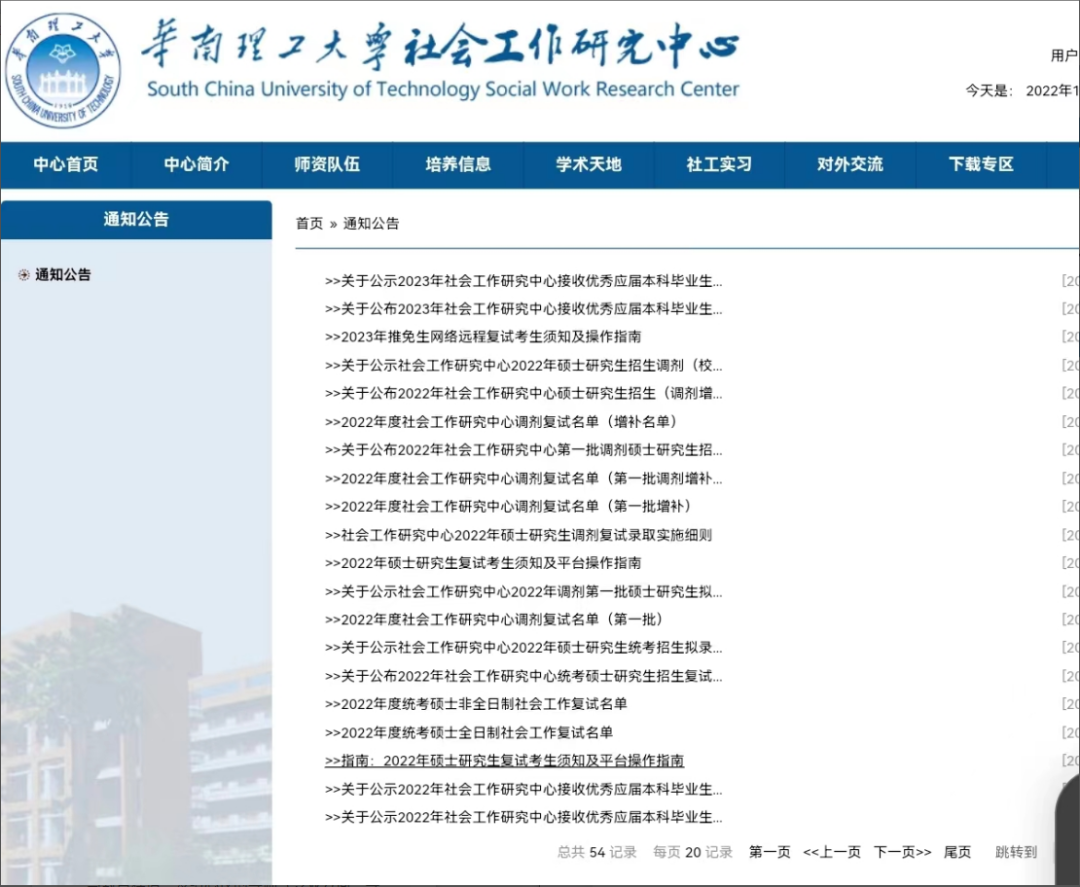Screen dimensions: 1080x887
Task: Click the bullet icon beside sidebar 通知公告
Action: 24,275
